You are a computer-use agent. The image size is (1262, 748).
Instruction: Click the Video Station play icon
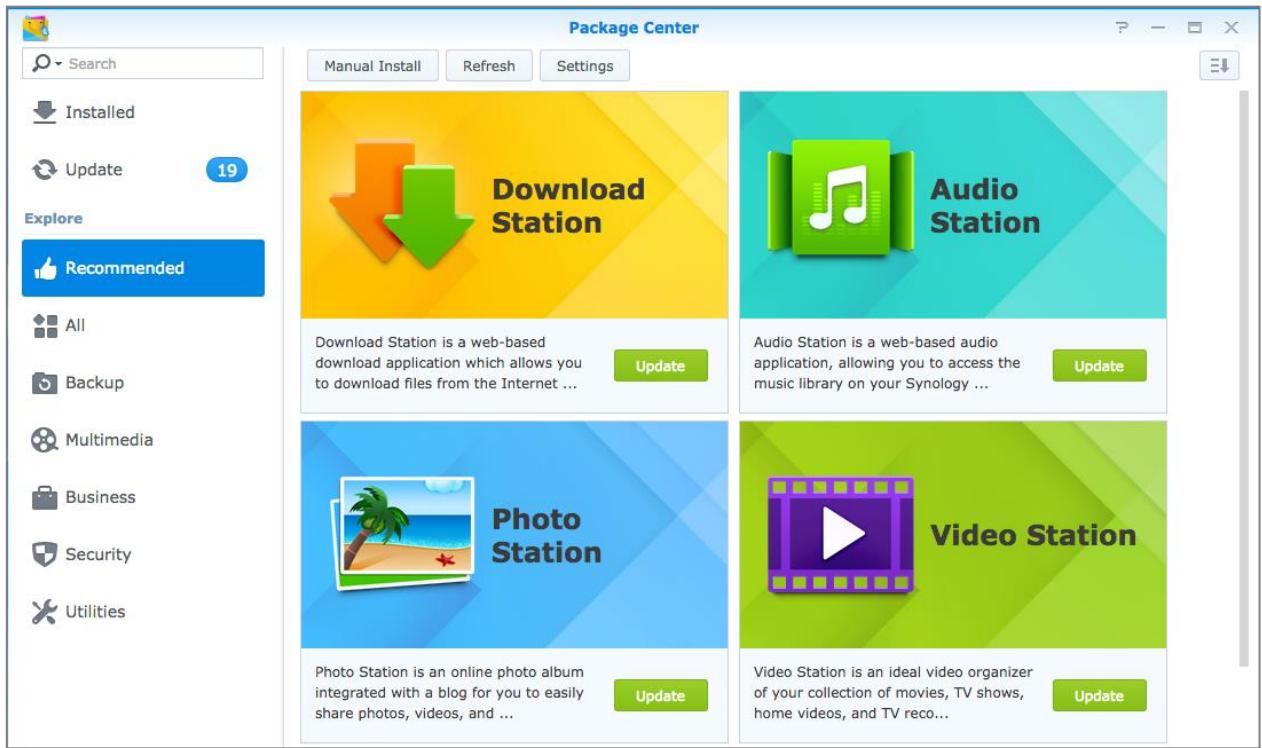840,535
